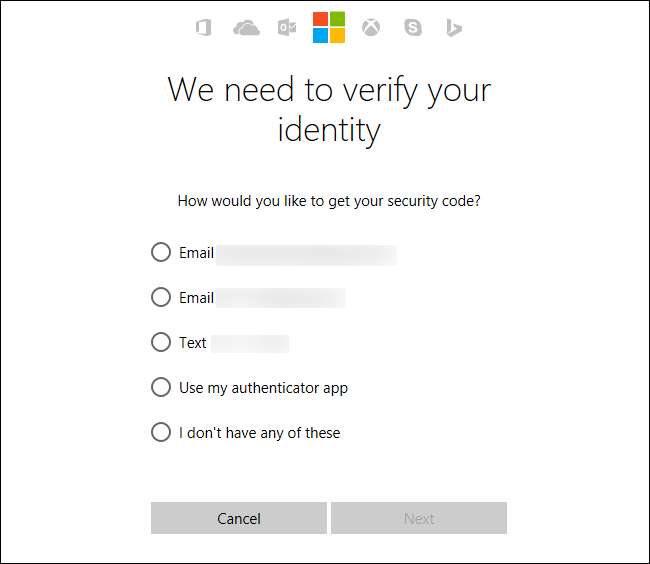650x564 pixels.
Task: Click the blurred address beside the first Email
Action: [x=306, y=254]
